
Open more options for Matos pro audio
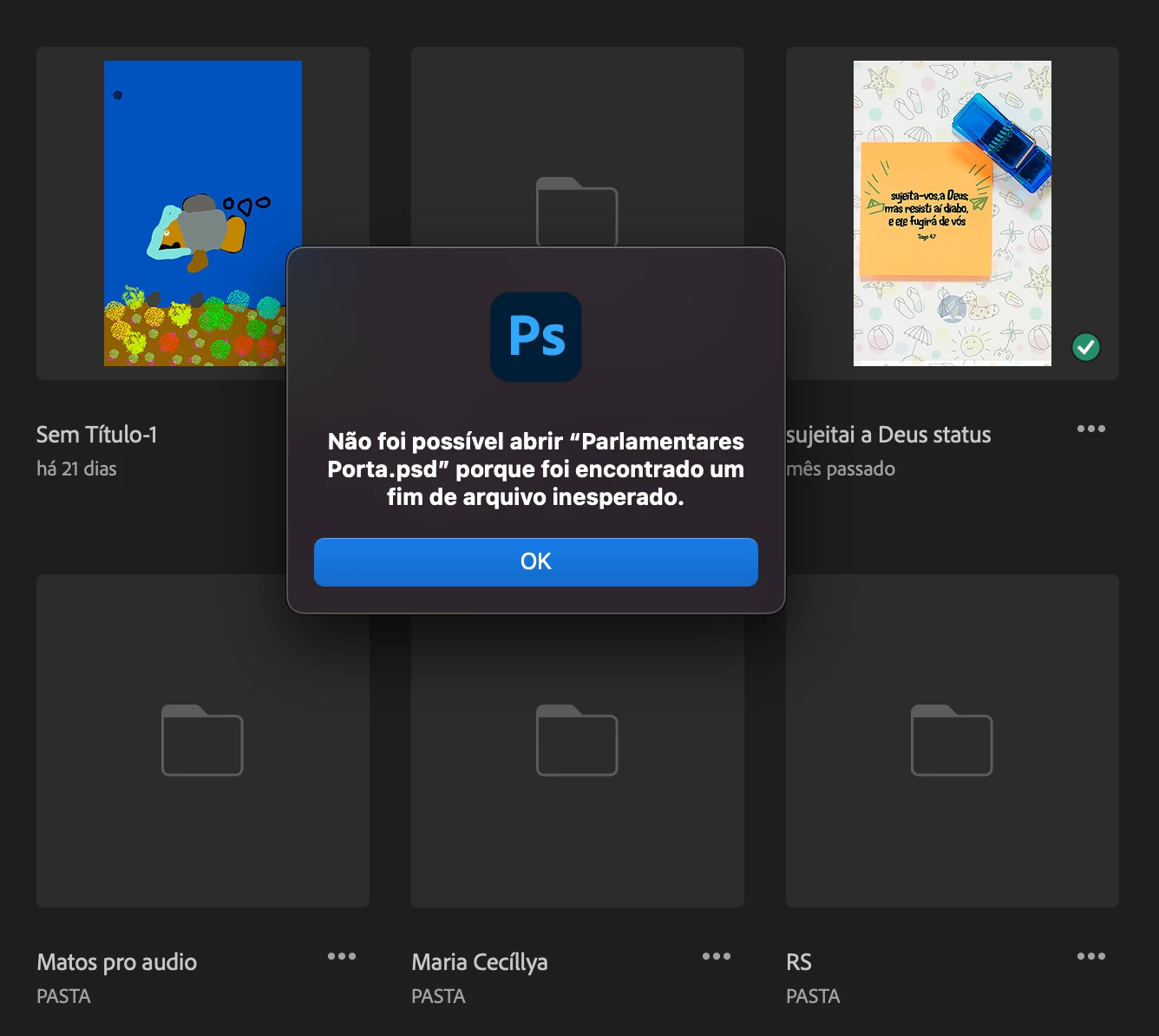(341, 956)
